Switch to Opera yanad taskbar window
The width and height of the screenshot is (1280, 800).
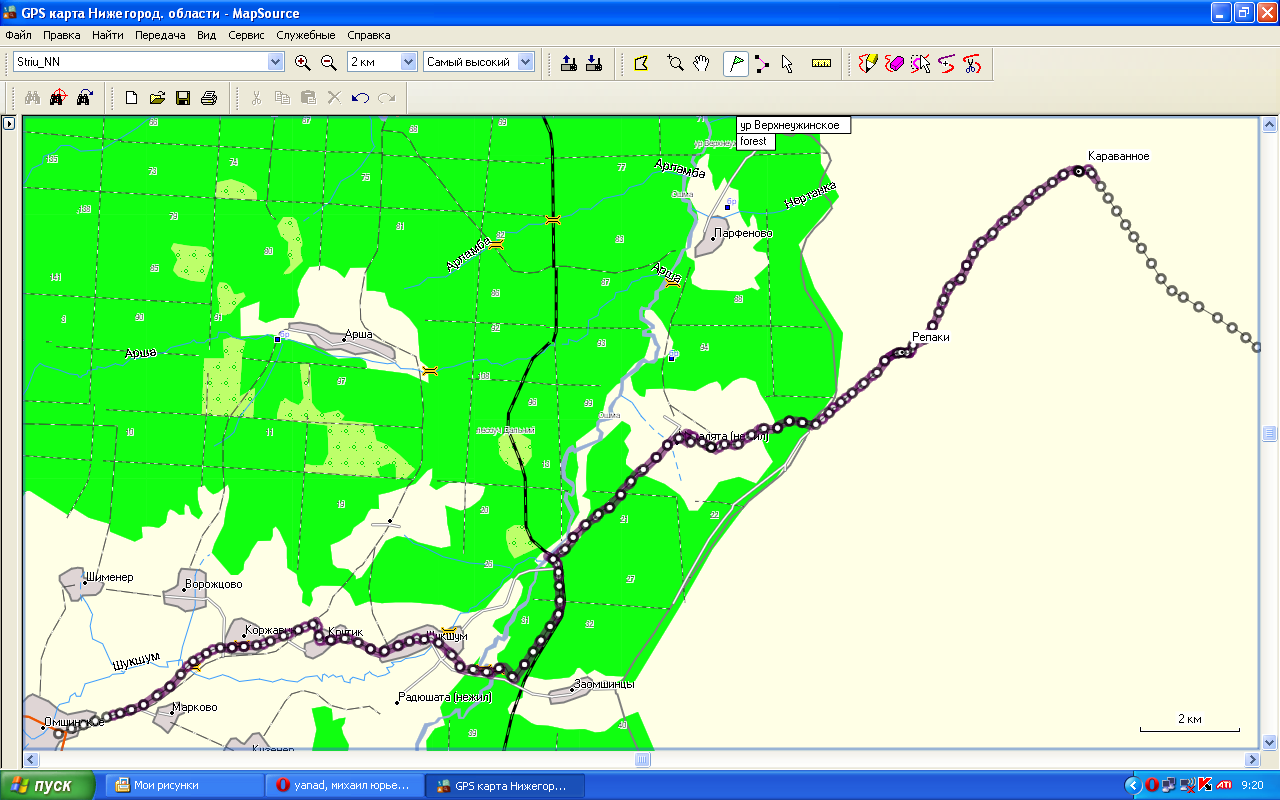pos(344,786)
